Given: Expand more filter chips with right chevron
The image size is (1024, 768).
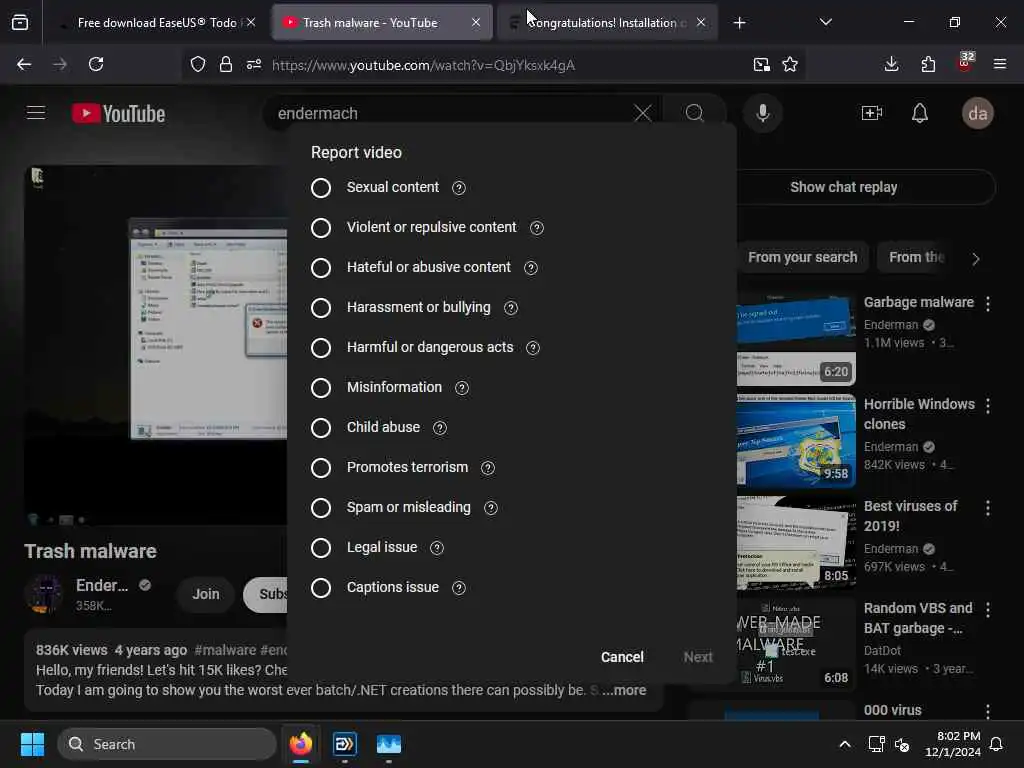Looking at the screenshot, I should click(976, 259).
